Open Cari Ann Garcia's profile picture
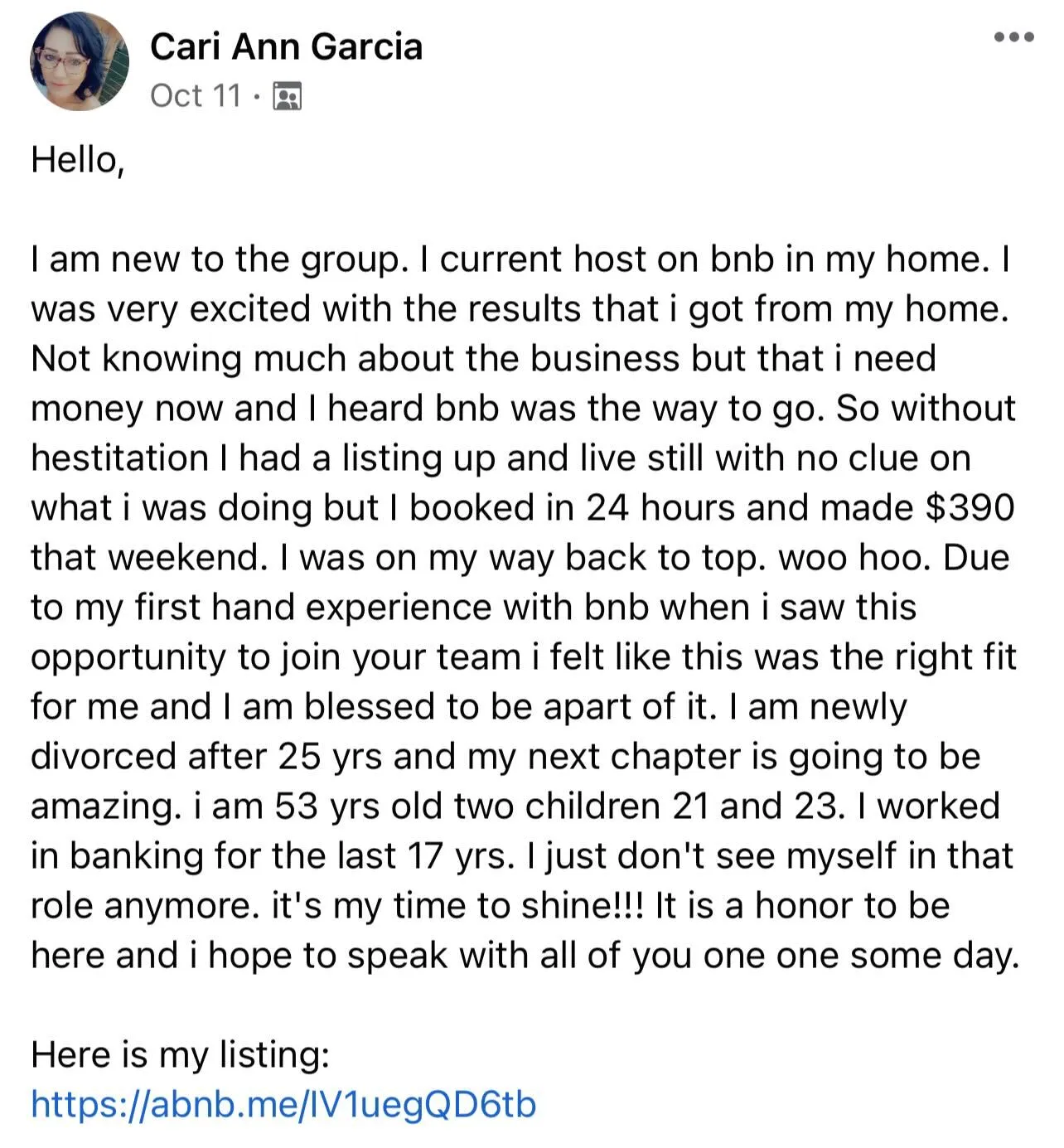1064x1148 pixels. (80, 61)
